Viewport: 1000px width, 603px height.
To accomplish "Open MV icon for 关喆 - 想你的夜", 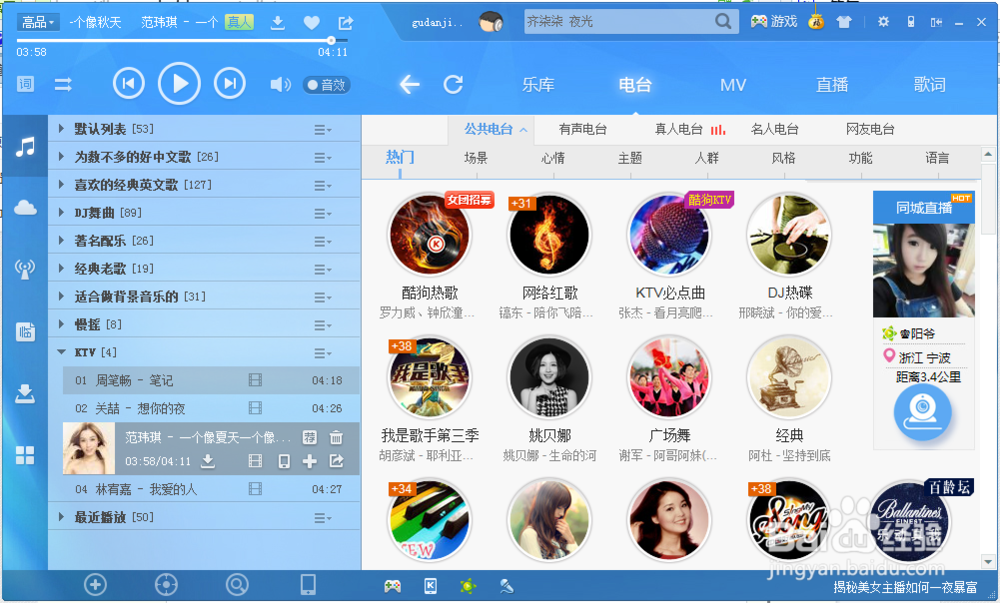I will (x=255, y=408).
